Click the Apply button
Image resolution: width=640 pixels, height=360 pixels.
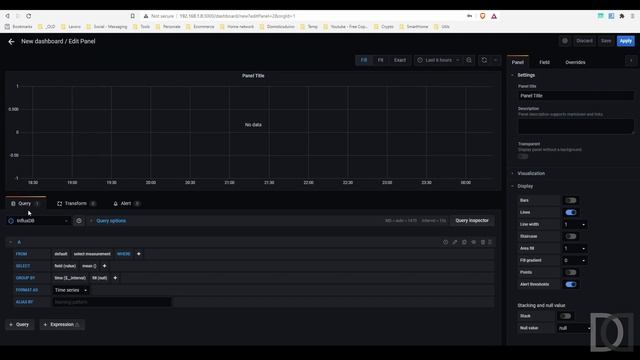tap(625, 41)
